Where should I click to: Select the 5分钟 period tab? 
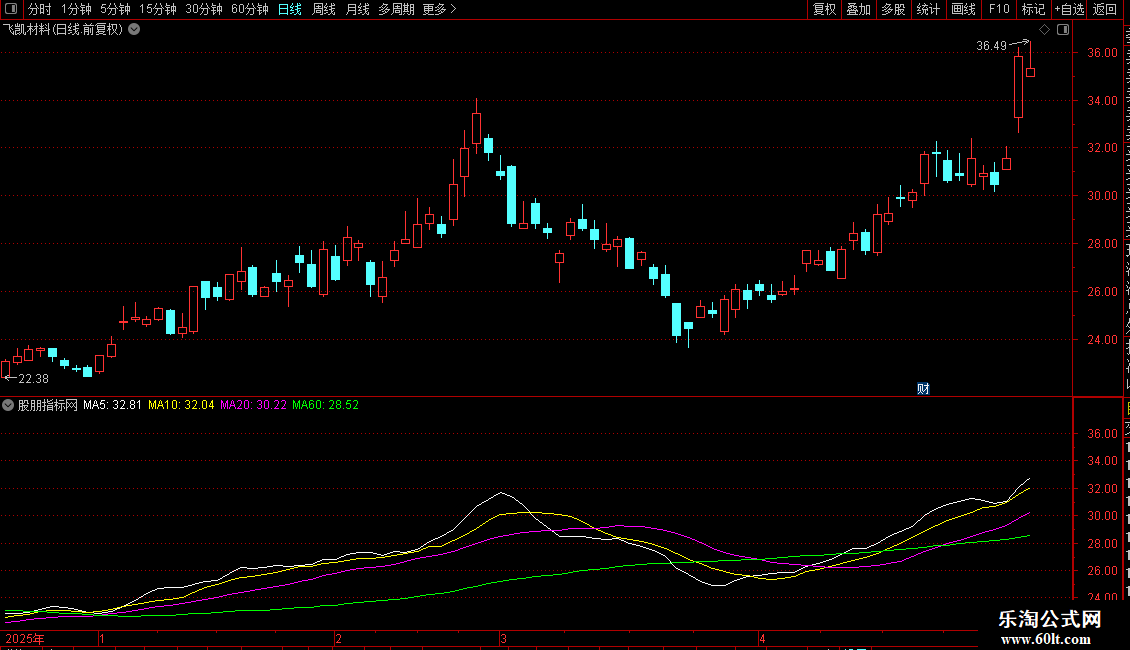[115, 9]
